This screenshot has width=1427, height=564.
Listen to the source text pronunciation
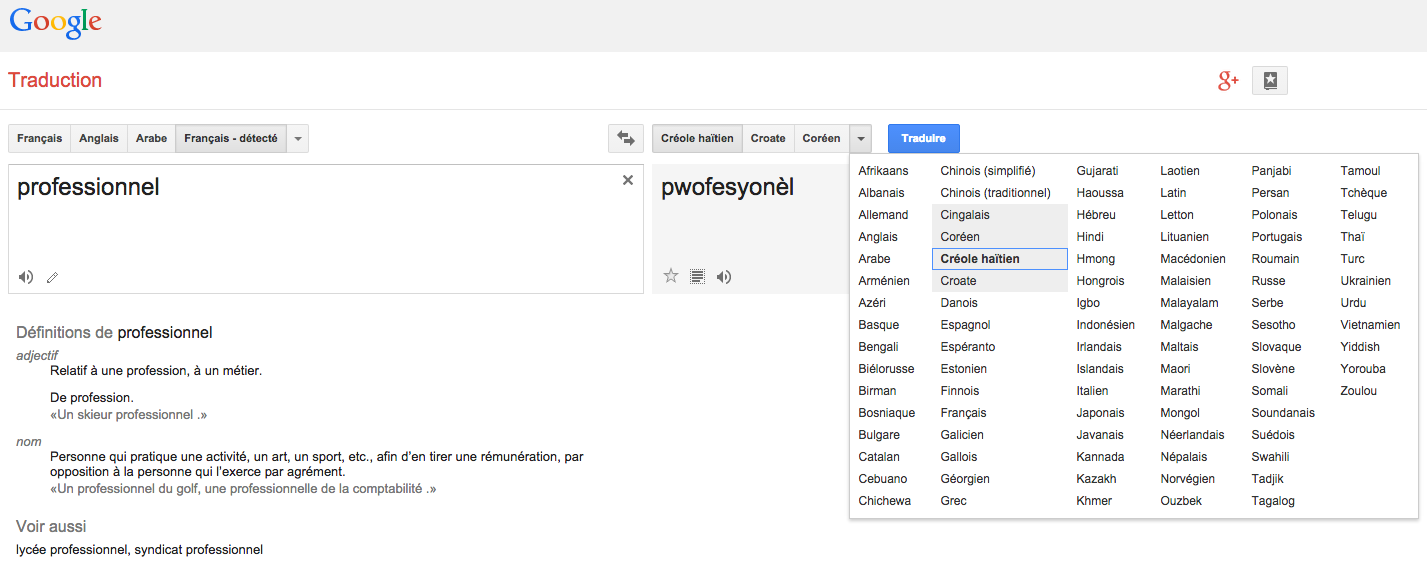(26, 277)
